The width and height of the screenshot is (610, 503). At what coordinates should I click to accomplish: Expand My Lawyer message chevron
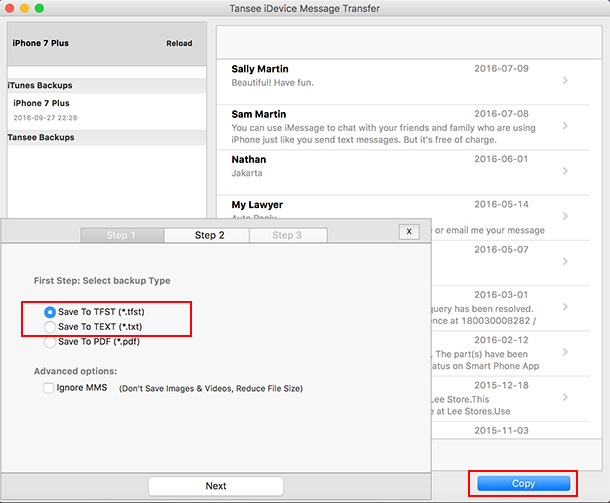[565, 215]
